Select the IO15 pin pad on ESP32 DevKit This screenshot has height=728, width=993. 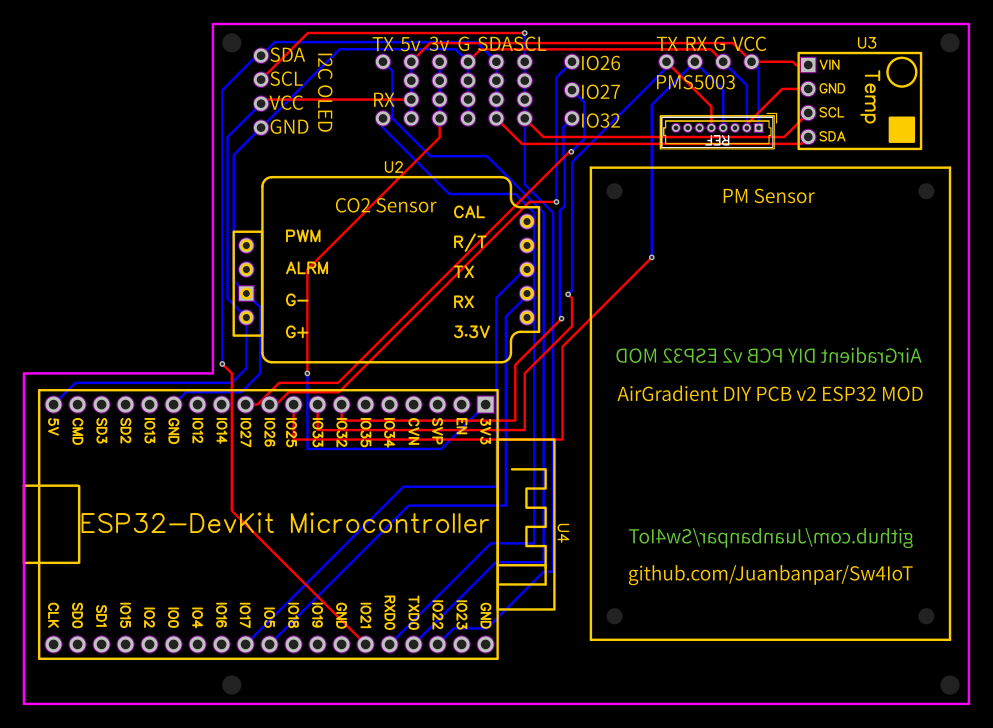(125, 644)
